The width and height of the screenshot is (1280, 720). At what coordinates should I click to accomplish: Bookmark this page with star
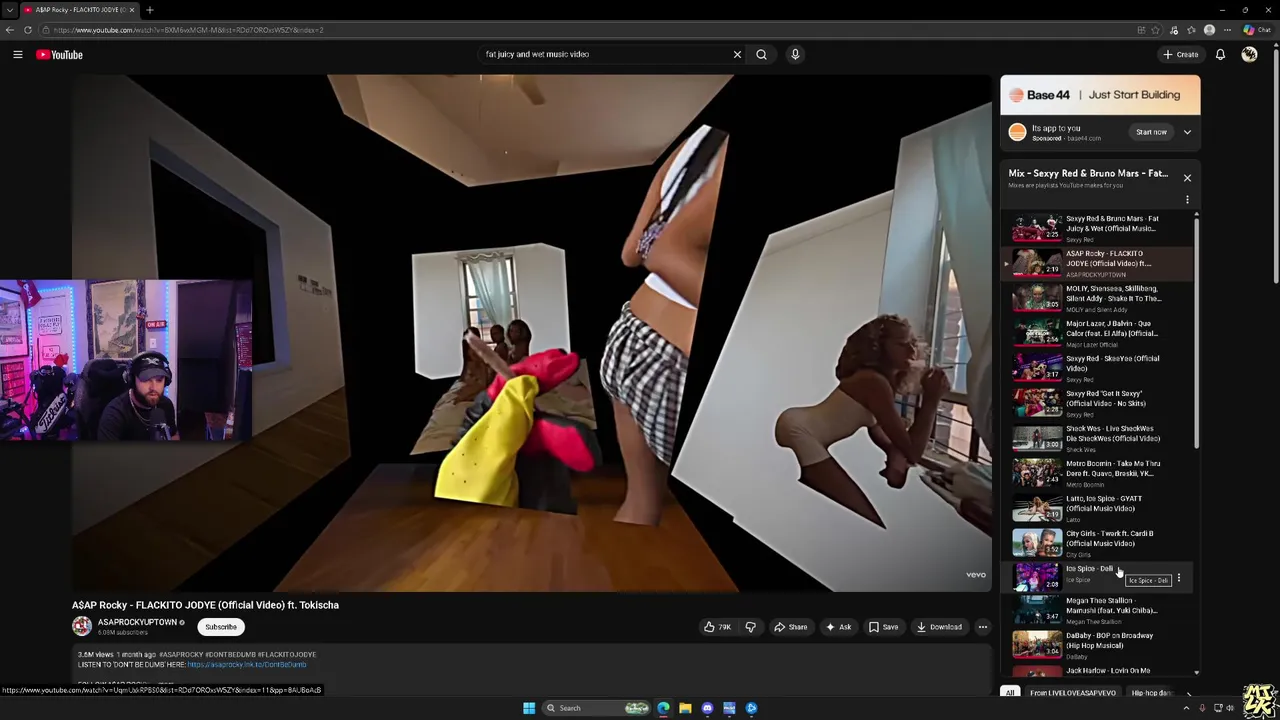(x=1155, y=30)
